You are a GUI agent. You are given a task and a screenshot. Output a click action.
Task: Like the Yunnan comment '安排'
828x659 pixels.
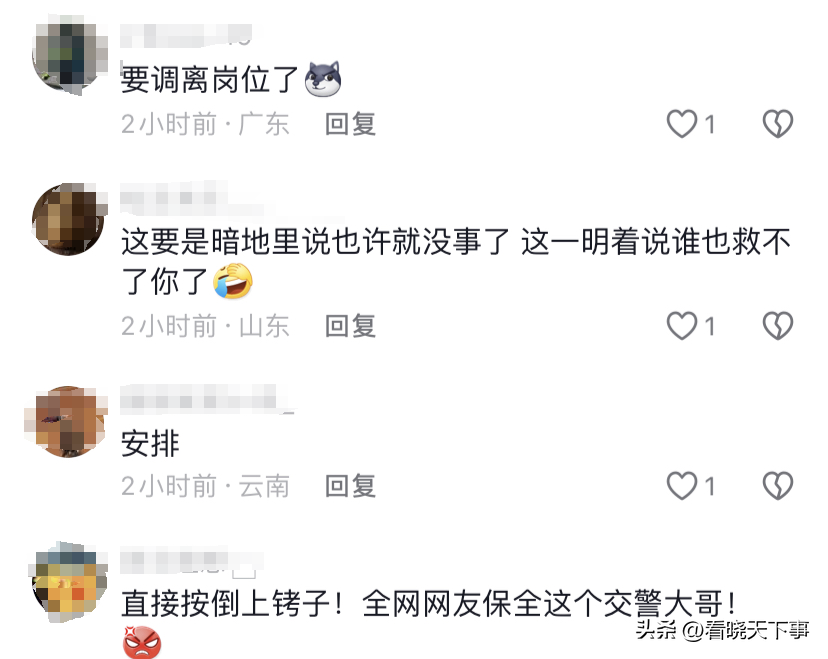(682, 485)
